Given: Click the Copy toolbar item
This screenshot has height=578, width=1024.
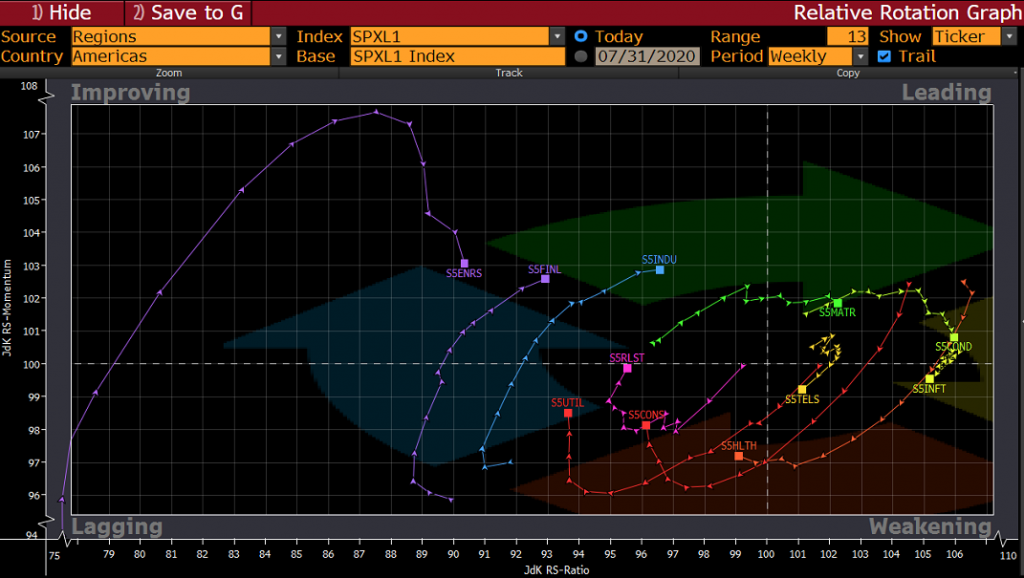Looking at the screenshot, I should point(848,73).
